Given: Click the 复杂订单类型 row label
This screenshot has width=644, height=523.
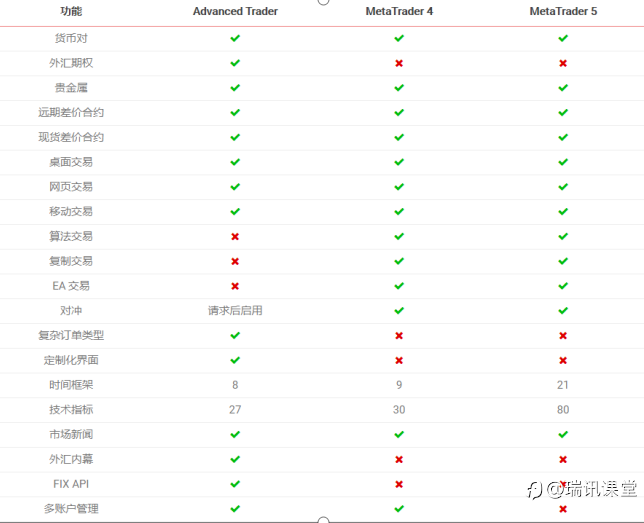Looking at the screenshot, I should click(71, 335).
